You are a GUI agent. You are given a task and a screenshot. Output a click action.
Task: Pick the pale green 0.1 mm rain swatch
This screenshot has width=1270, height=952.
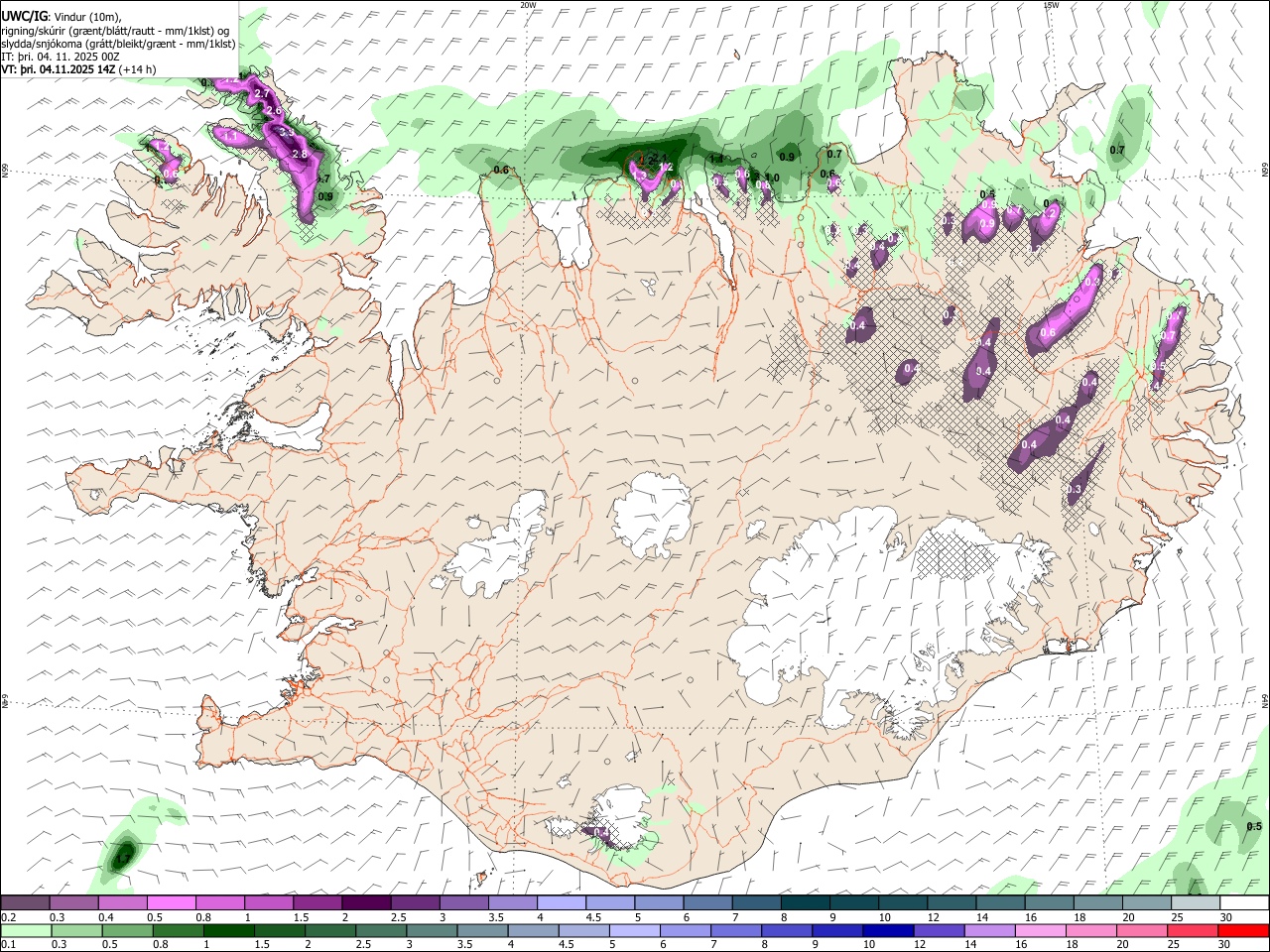click(26, 930)
